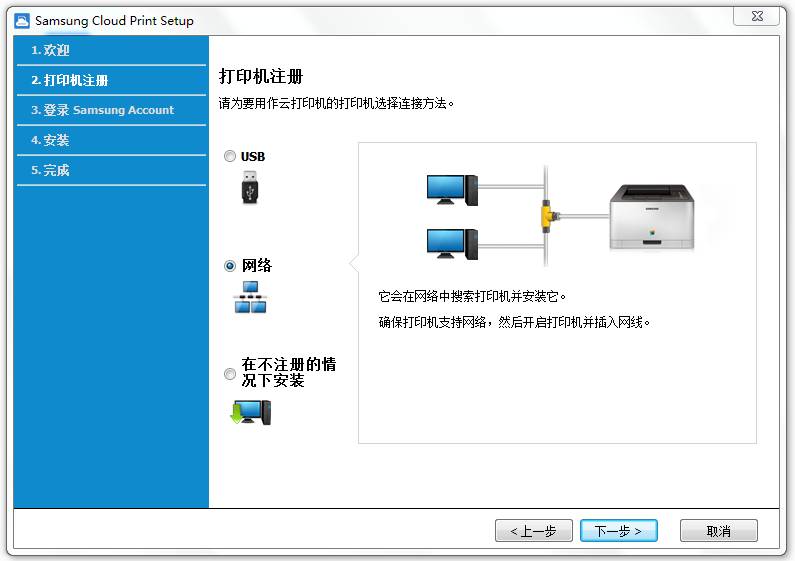Click the text 请为要用作云打印机的打印机选择连接方法。
The width and height of the screenshot is (795, 561).
(x=336, y=103)
